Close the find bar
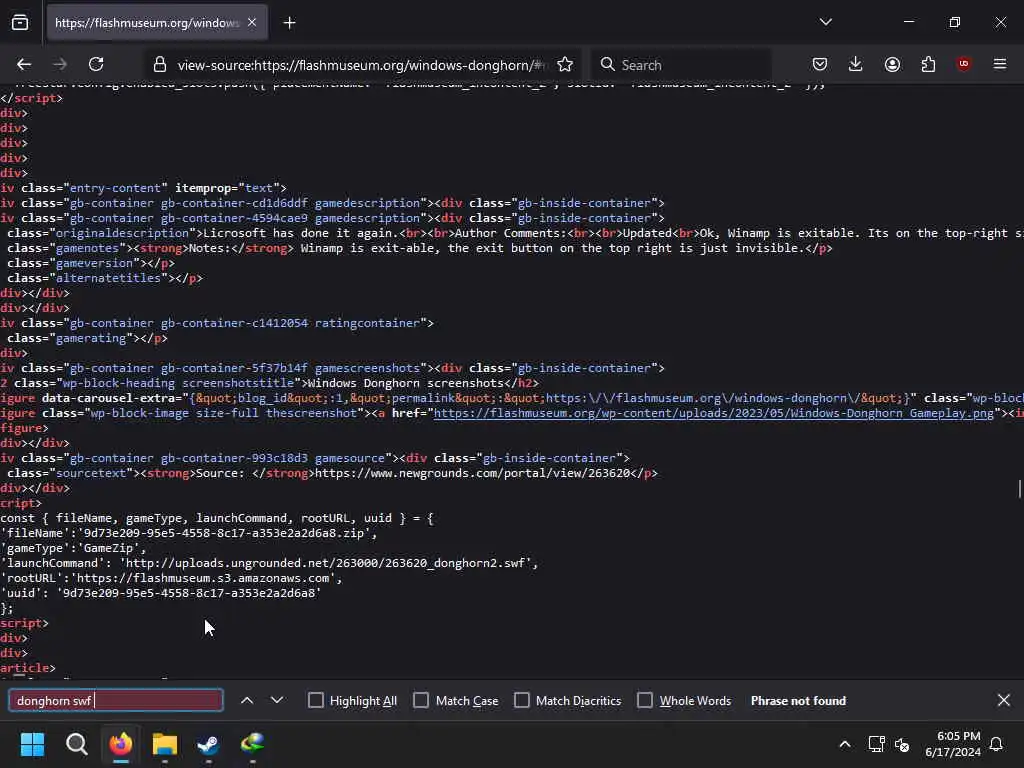The image size is (1024, 768). tap(1004, 700)
